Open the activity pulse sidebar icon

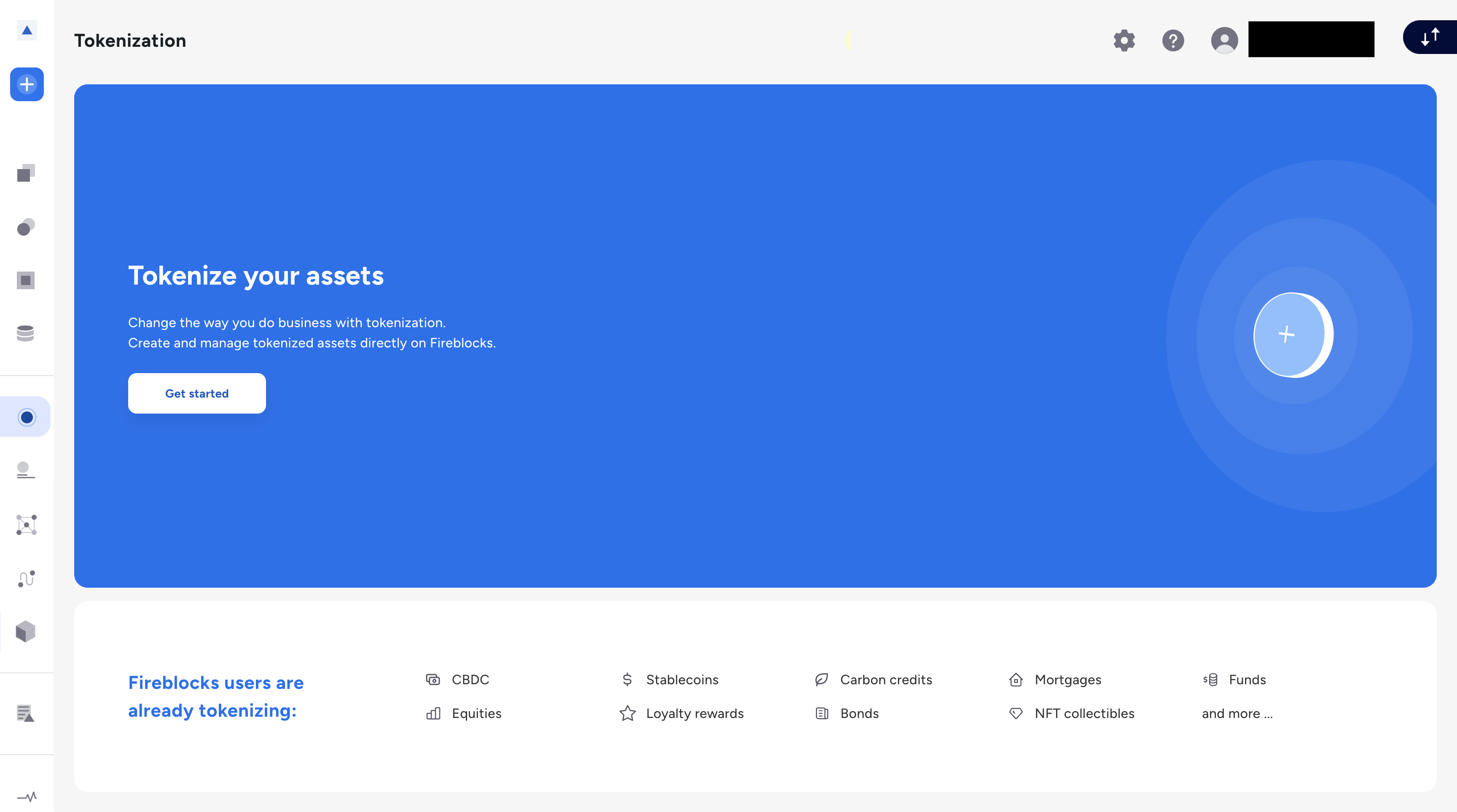tap(27, 797)
